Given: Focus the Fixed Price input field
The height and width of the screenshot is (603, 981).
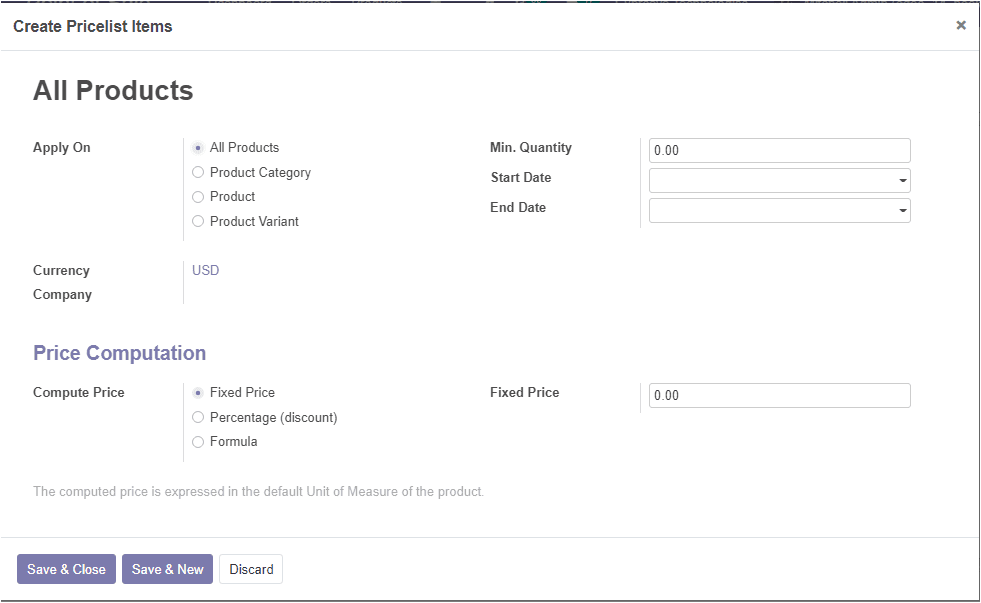Looking at the screenshot, I should (x=780, y=395).
